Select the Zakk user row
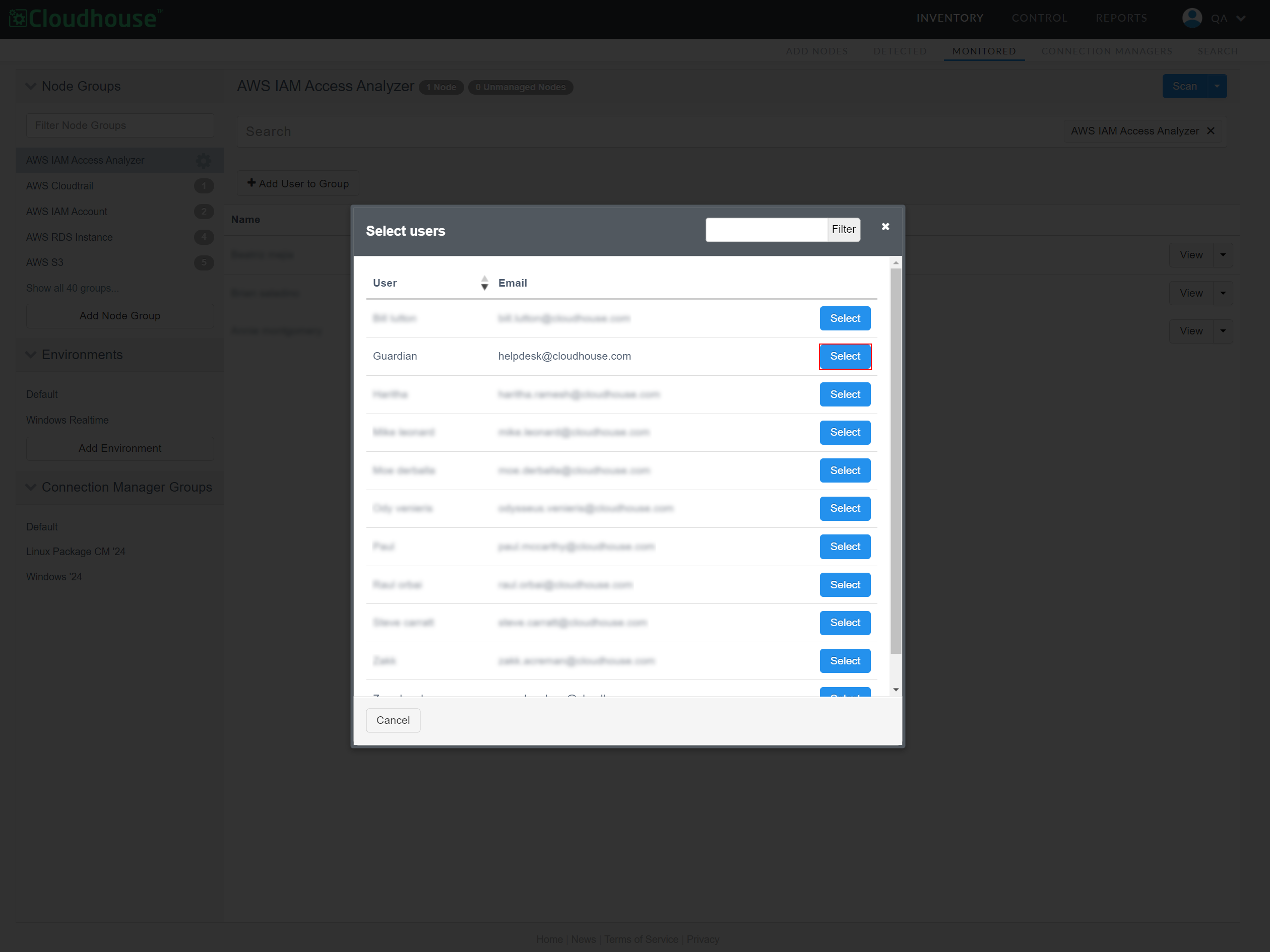 [845, 661]
